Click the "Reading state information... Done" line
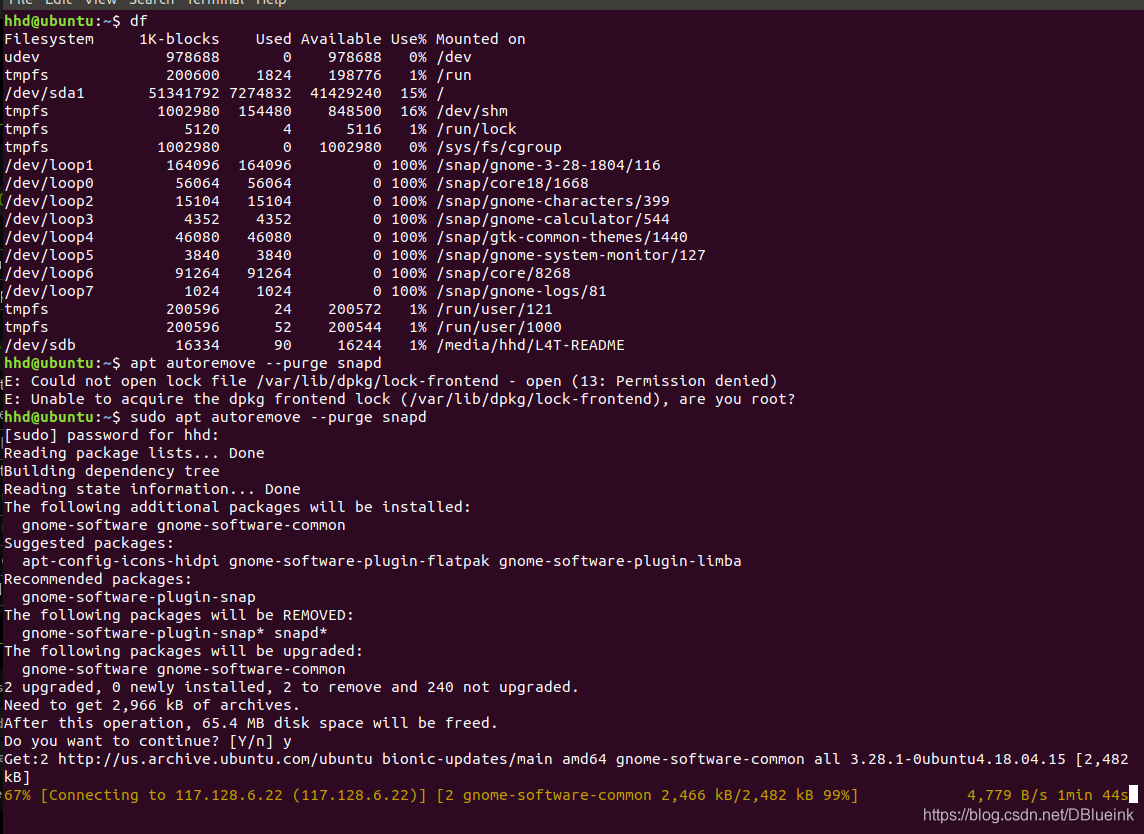The height and width of the screenshot is (834, 1144). click(152, 489)
